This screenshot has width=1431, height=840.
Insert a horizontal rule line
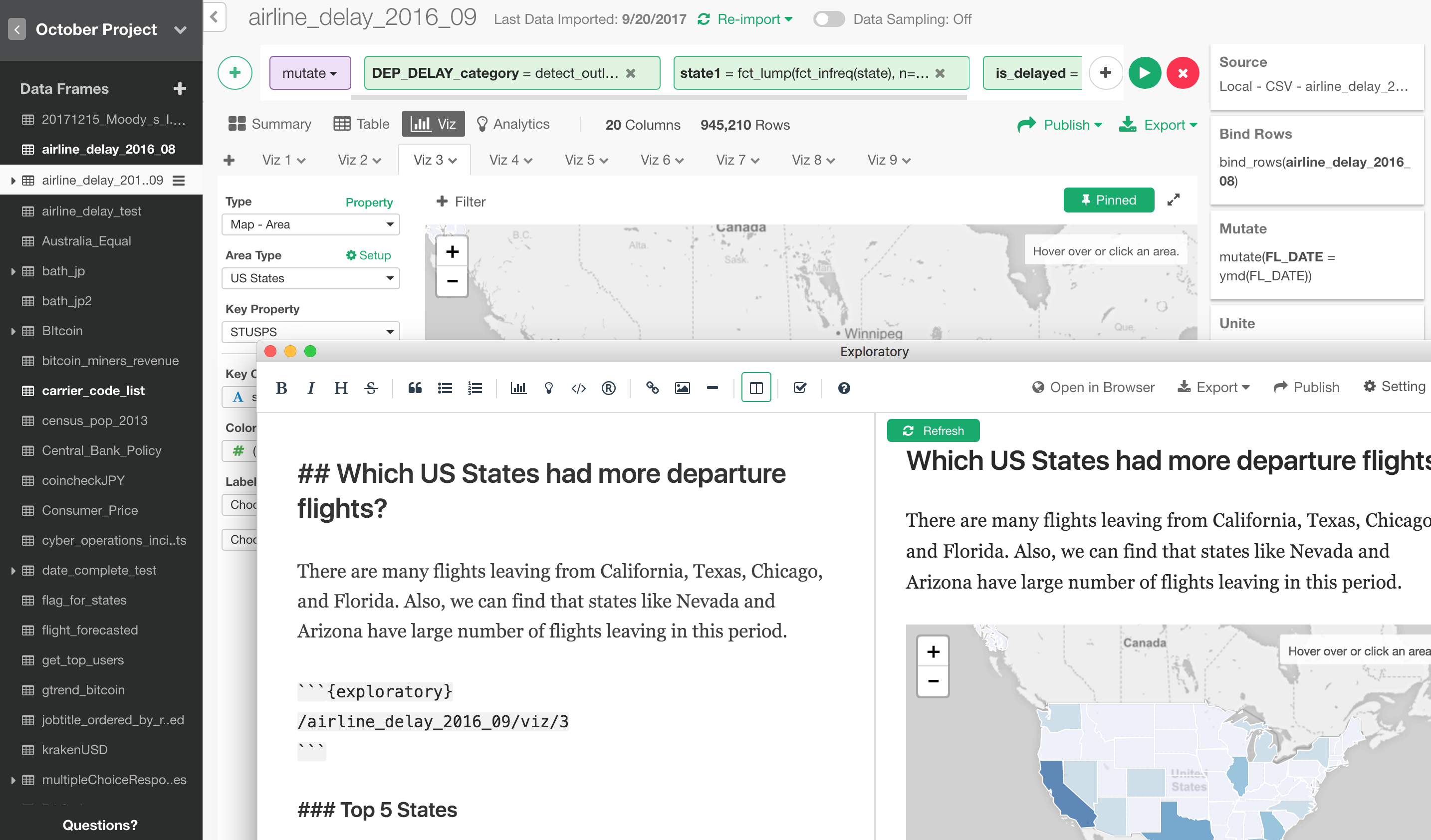tap(712, 388)
